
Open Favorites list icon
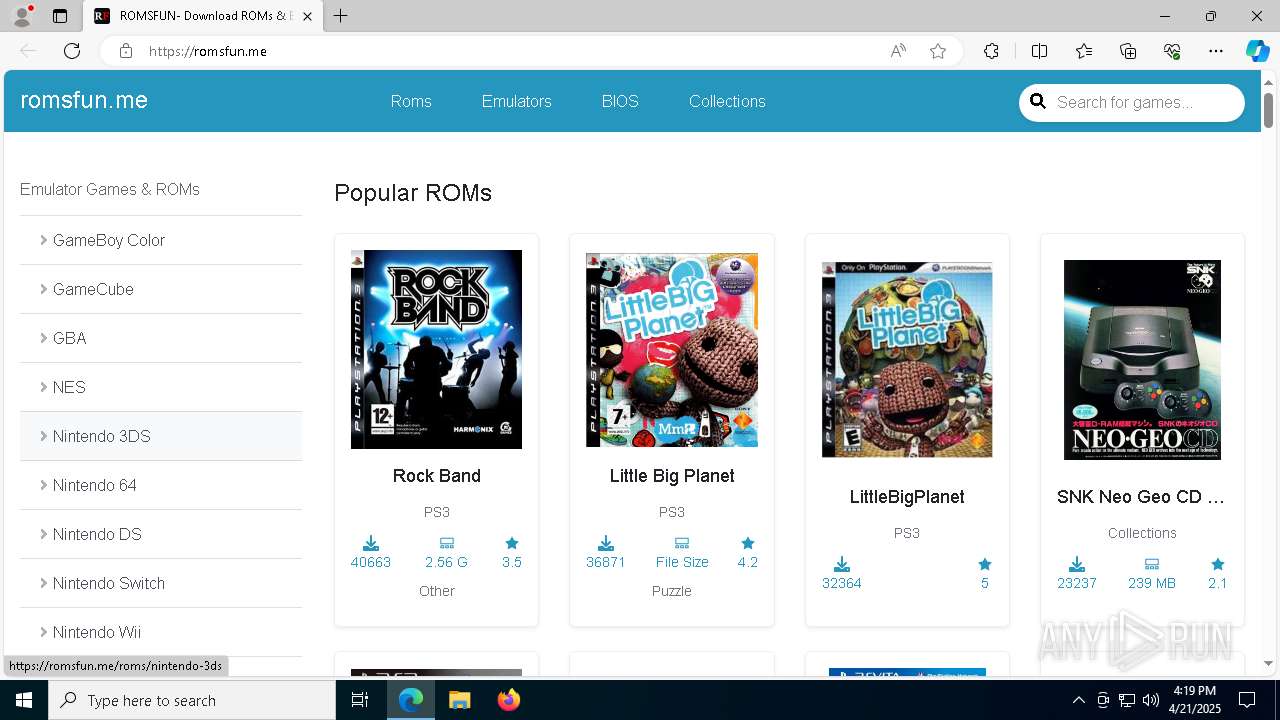tap(1084, 51)
